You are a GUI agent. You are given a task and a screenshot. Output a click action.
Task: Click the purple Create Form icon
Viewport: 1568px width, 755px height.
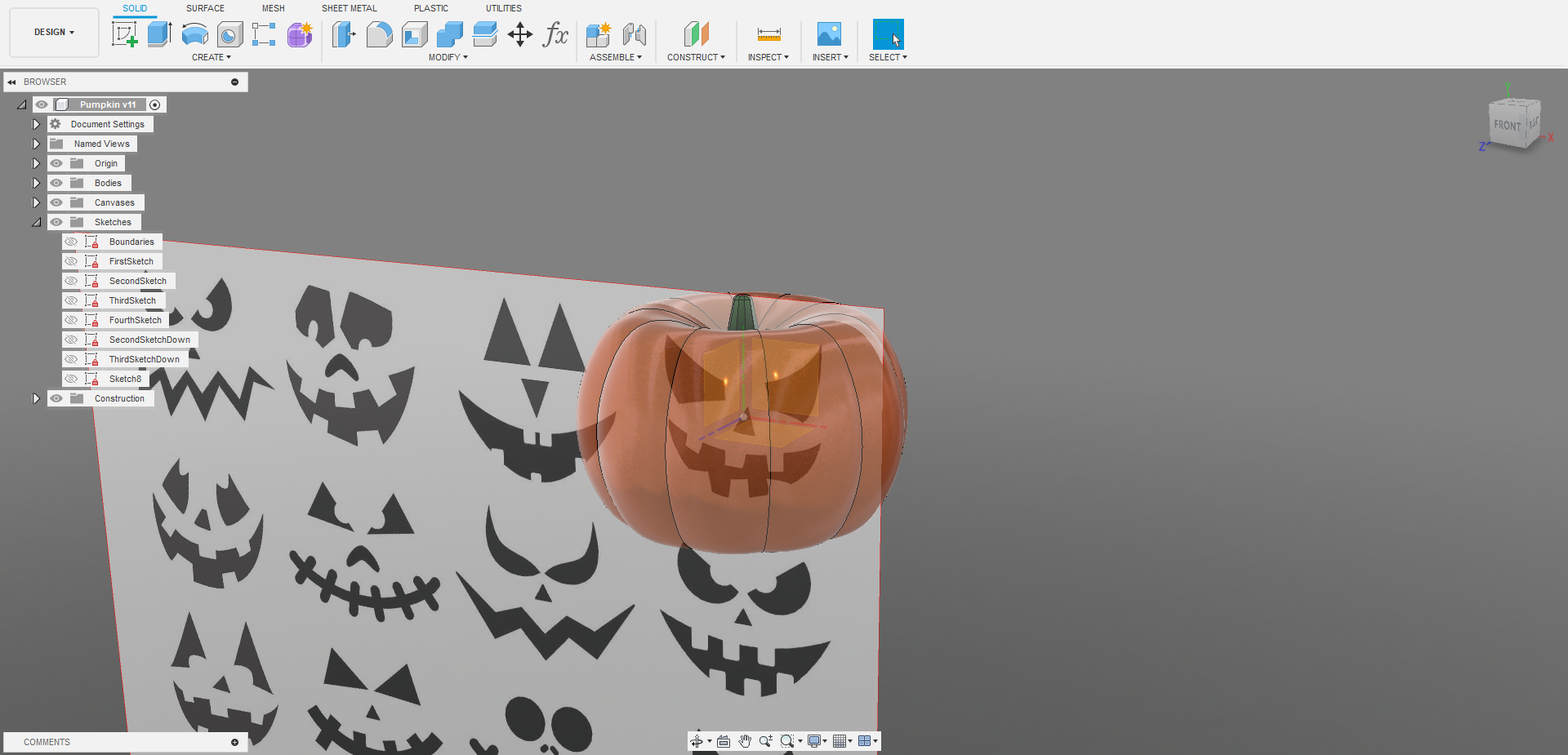coord(300,34)
